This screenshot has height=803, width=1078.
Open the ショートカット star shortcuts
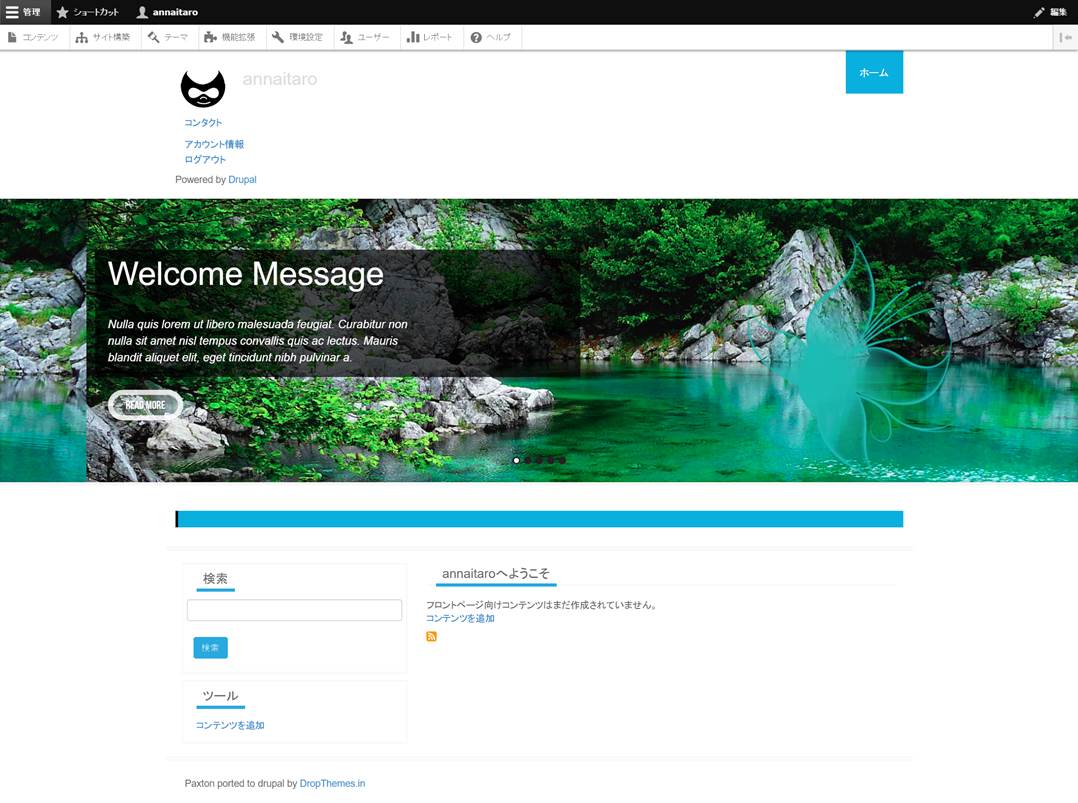click(88, 12)
